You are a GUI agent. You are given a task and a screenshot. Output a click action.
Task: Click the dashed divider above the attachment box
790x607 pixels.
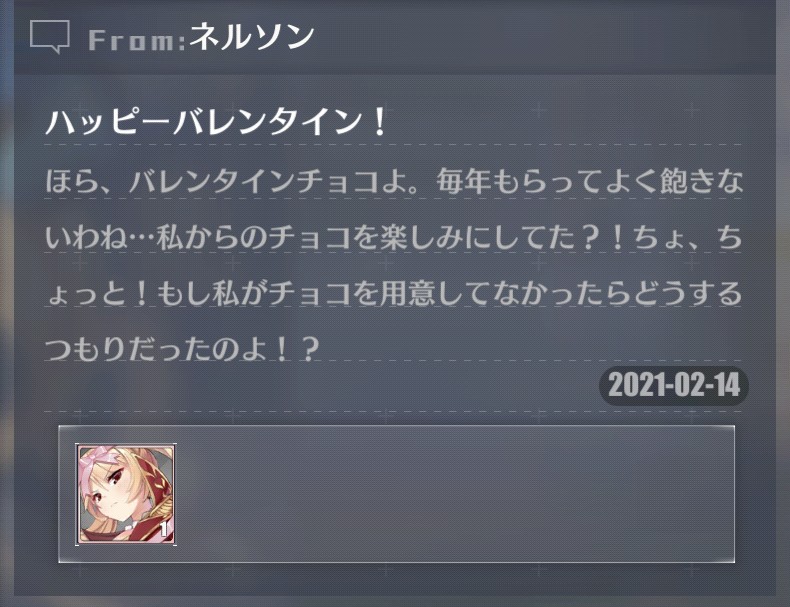click(393, 412)
